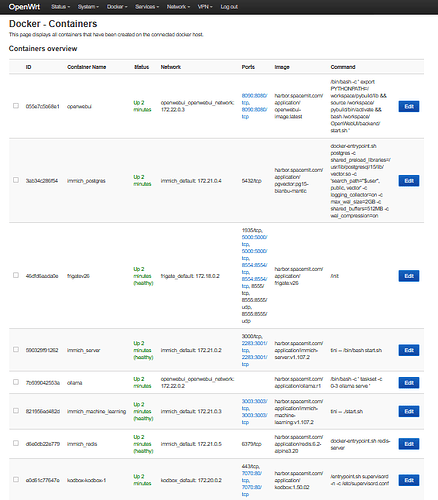Open machine learning port link 3003:3003/tcp

[254, 405]
